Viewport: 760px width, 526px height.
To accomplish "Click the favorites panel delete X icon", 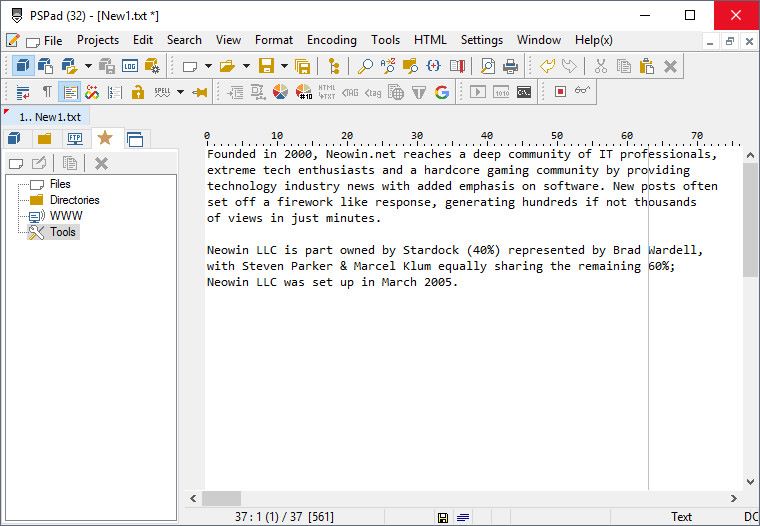I will tap(101, 163).
